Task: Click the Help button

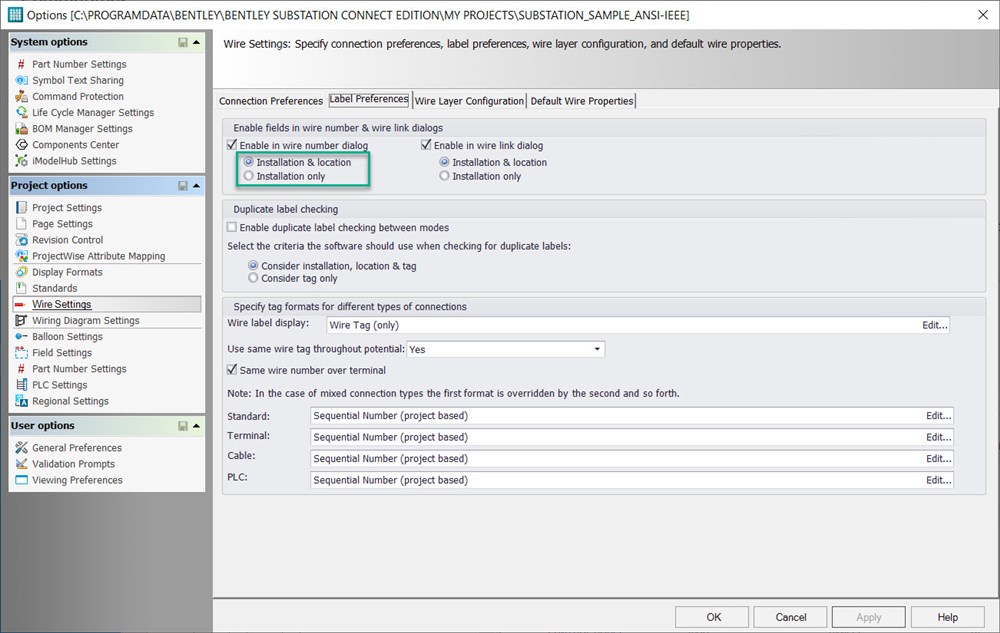Action: click(947, 617)
